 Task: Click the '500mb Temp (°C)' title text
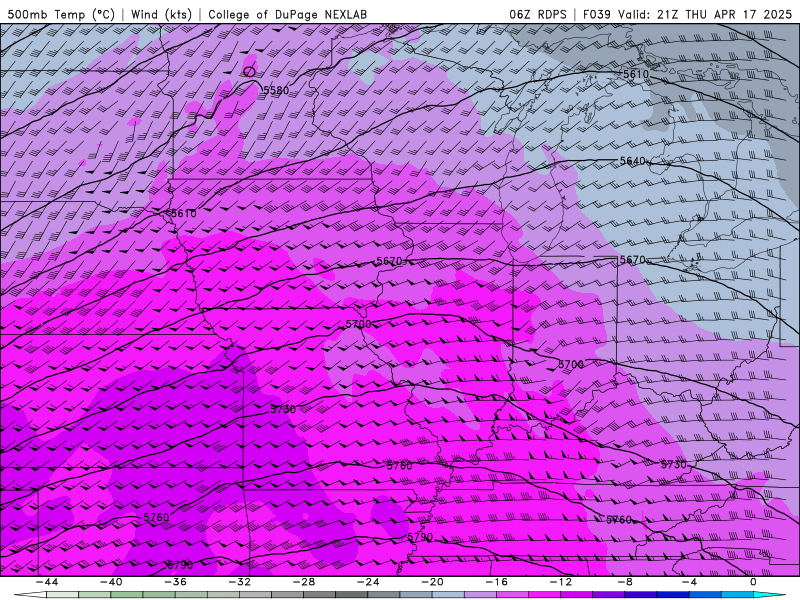coord(61,14)
